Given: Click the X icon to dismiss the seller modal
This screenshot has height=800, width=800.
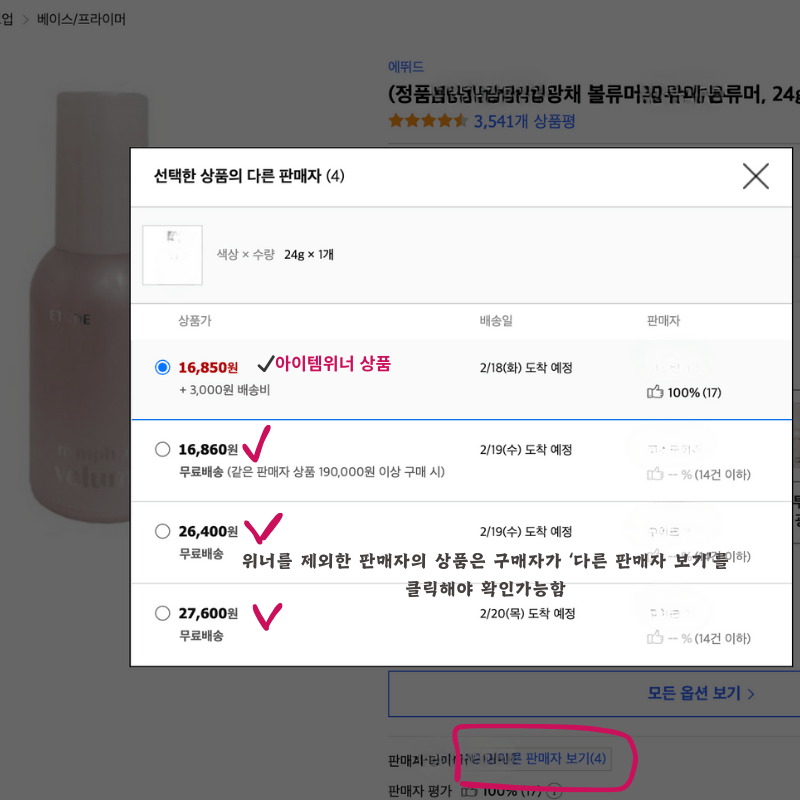Looking at the screenshot, I should pos(756,176).
